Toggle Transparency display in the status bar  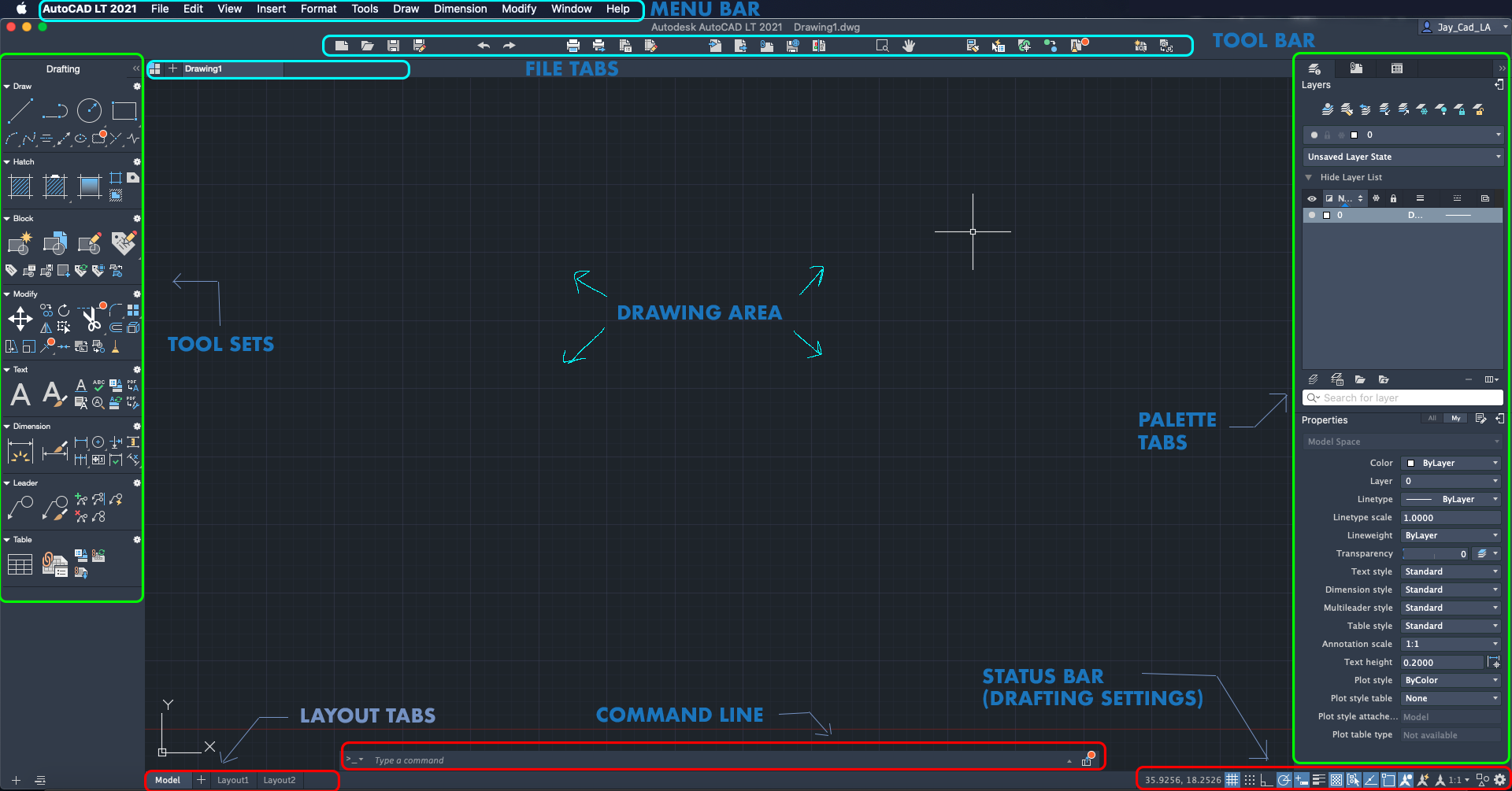coord(1336,780)
